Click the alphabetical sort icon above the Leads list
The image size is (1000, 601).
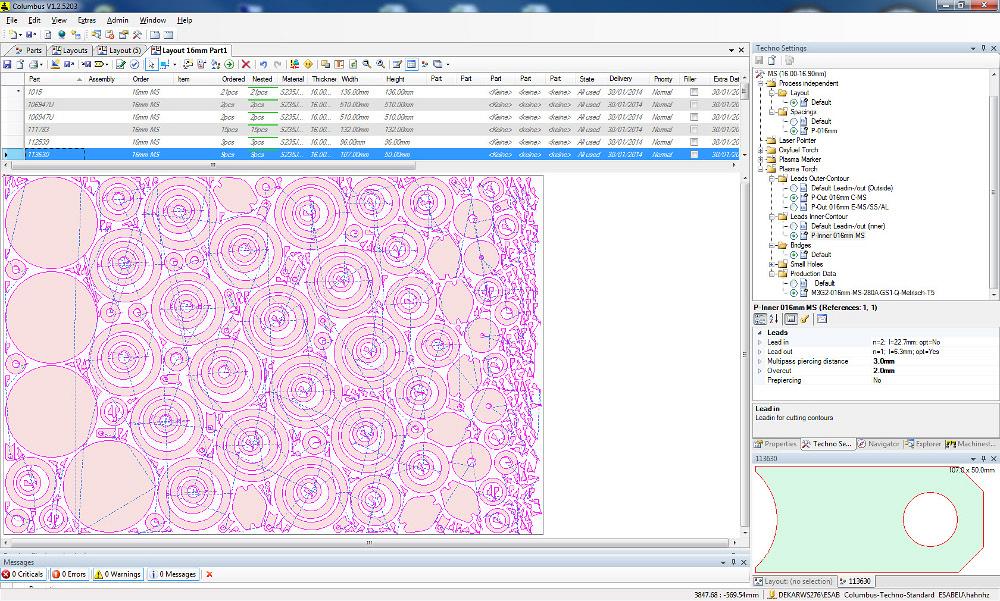774,316
